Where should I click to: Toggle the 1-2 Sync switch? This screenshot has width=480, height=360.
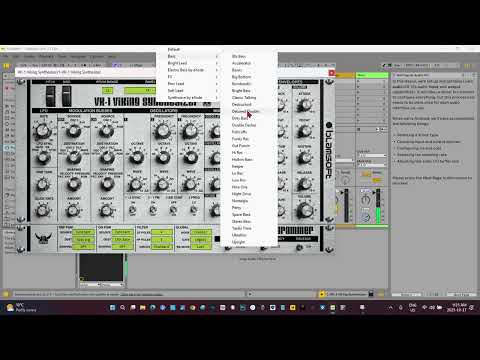click(132, 209)
